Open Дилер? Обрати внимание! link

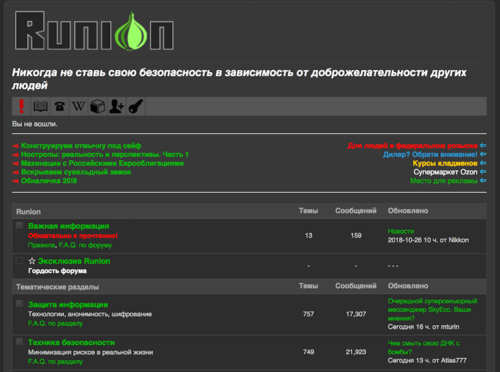pyautogui.click(x=430, y=154)
